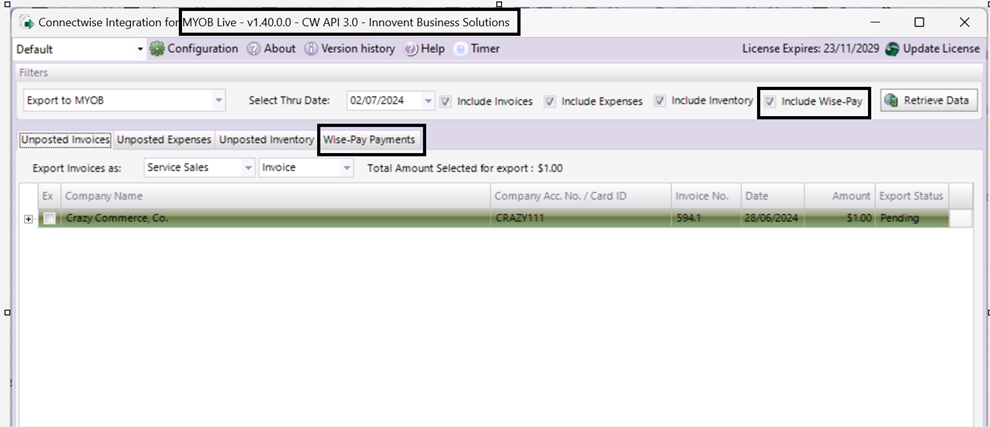Click the $1.00 amount cell
The image size is (990, 427).
click(x=840, y=219)
